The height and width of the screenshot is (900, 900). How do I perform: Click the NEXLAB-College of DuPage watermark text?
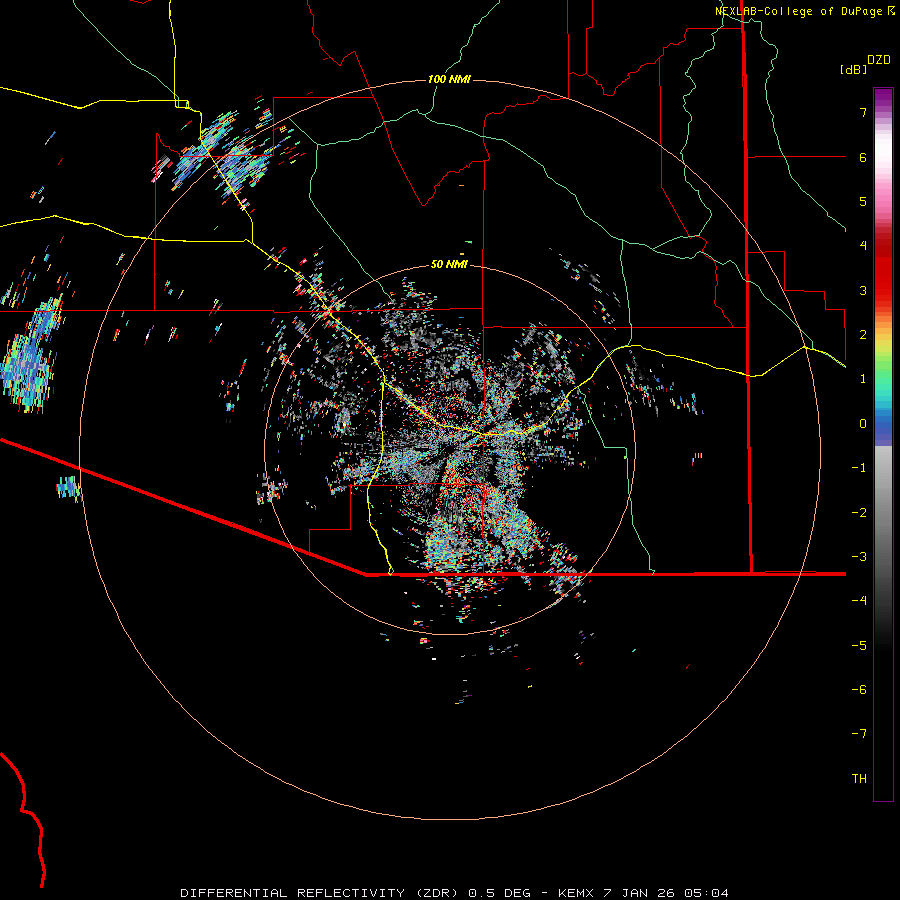(x=804, y=11)
